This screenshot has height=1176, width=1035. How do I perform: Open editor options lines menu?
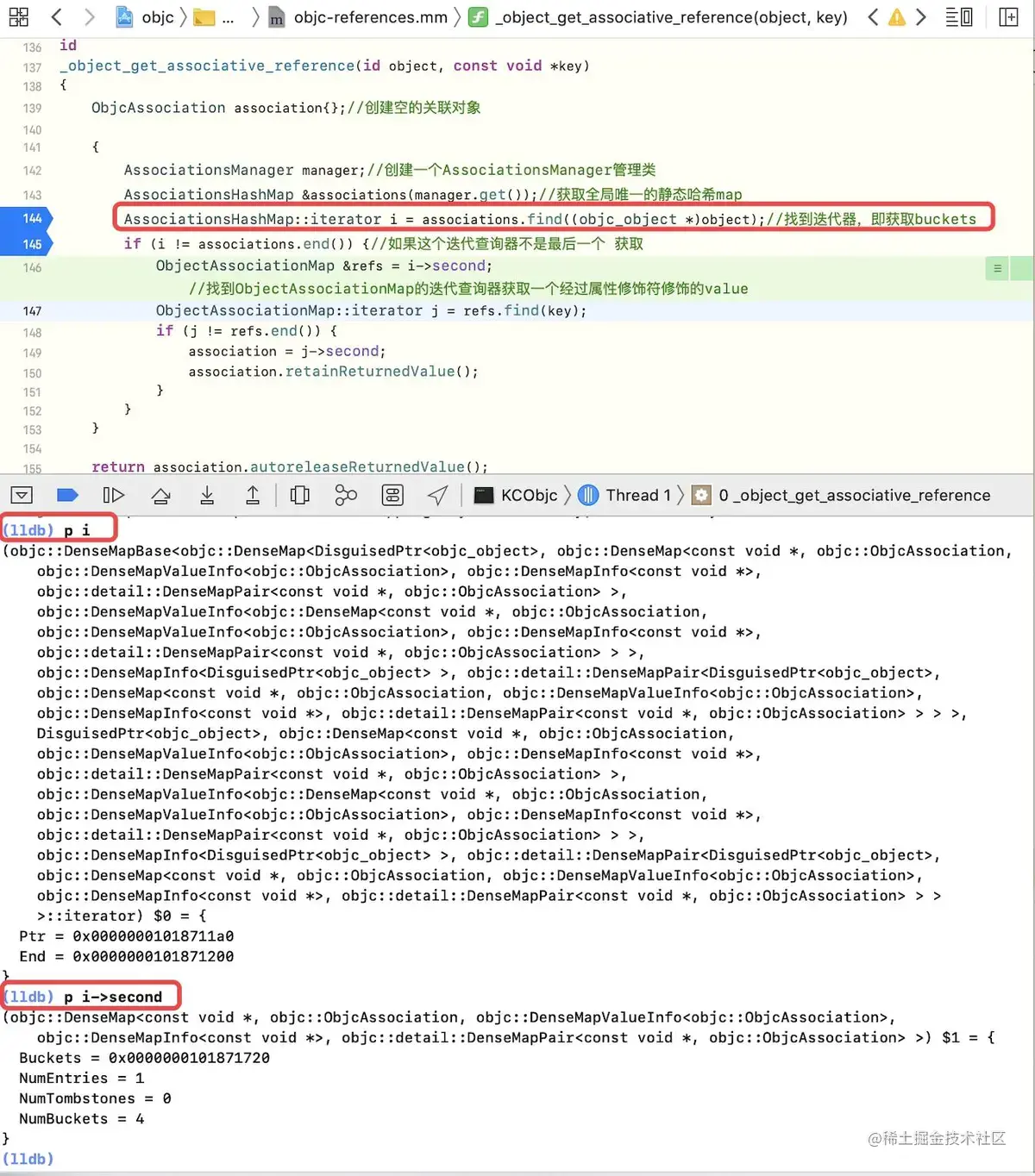point(959,16)
